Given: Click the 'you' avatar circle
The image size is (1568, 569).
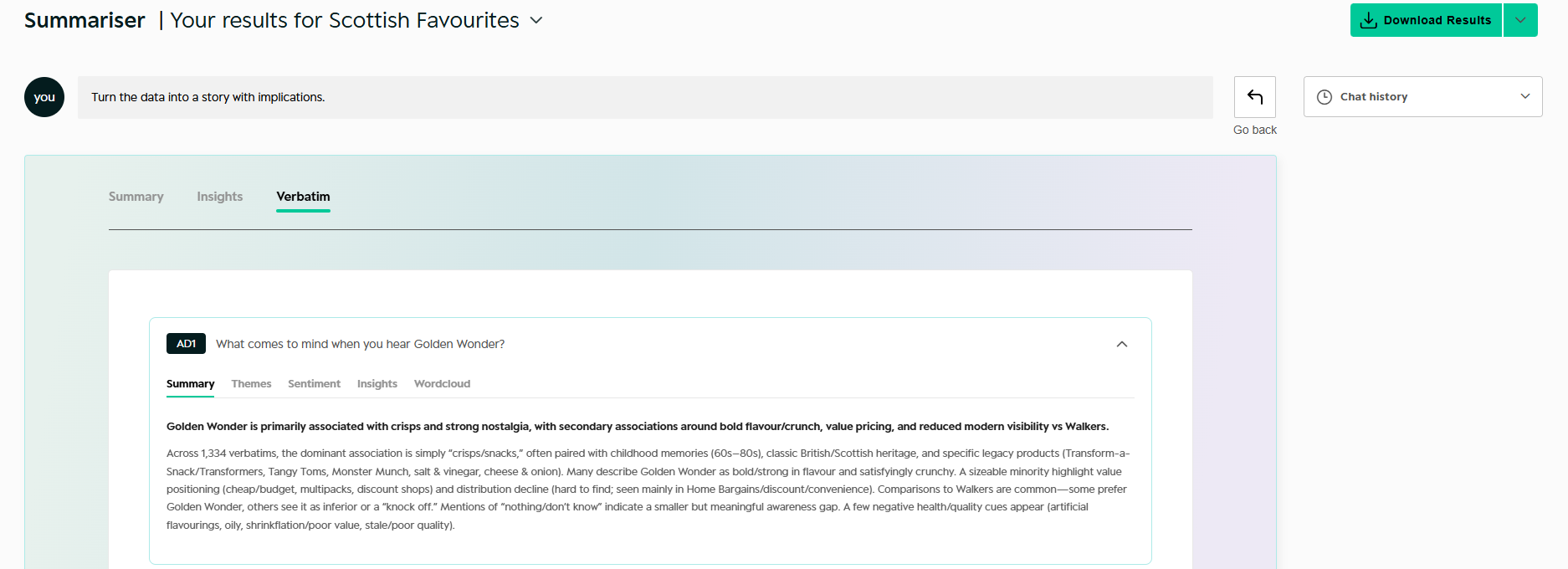Looking at the screenshot, I should [44, 97].
